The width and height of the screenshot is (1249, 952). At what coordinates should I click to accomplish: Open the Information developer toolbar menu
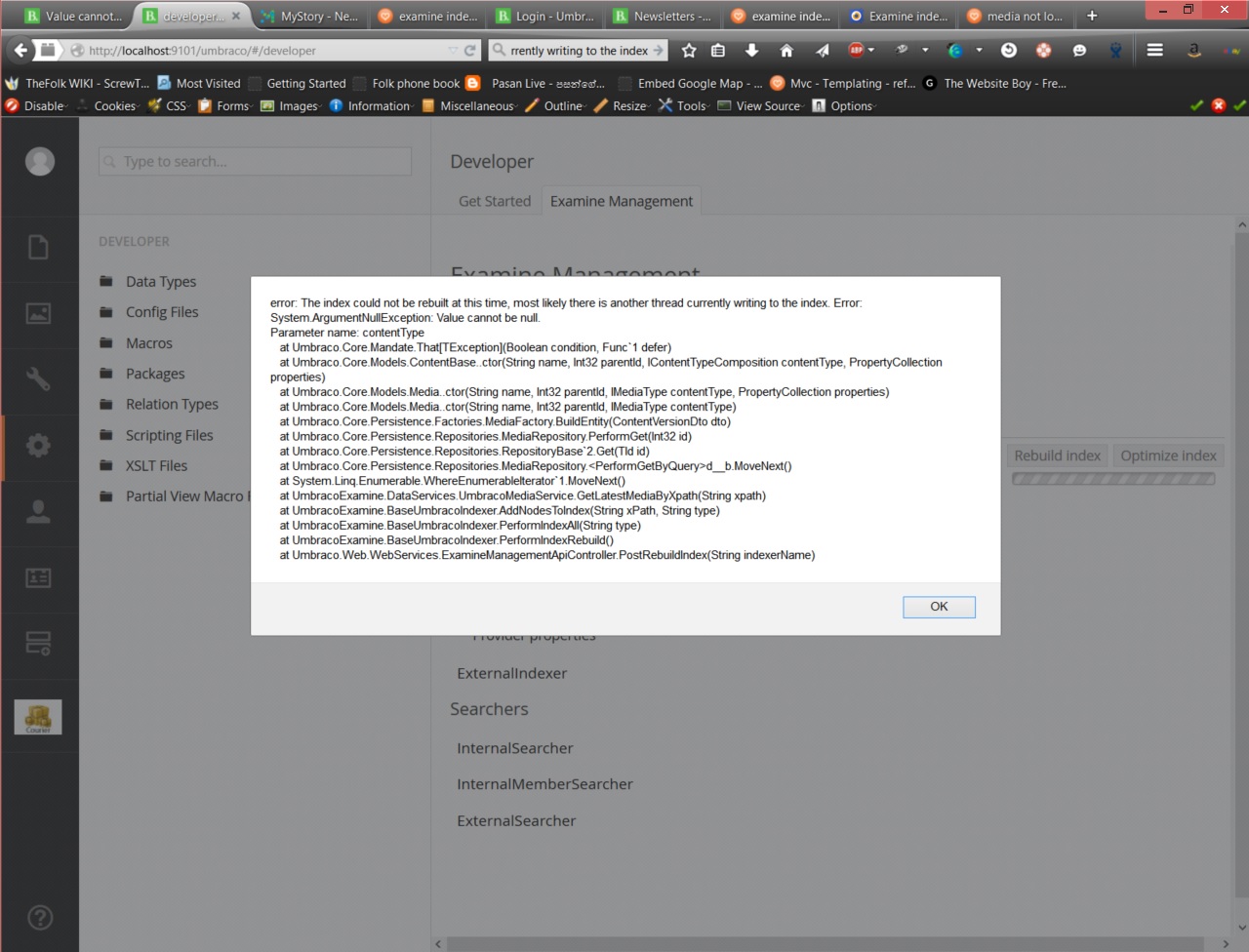point(372,105)
